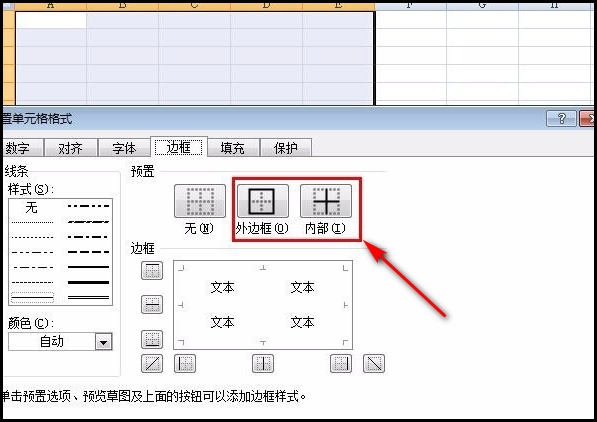
Task: Select the 无 line style option
Action: 32,208
